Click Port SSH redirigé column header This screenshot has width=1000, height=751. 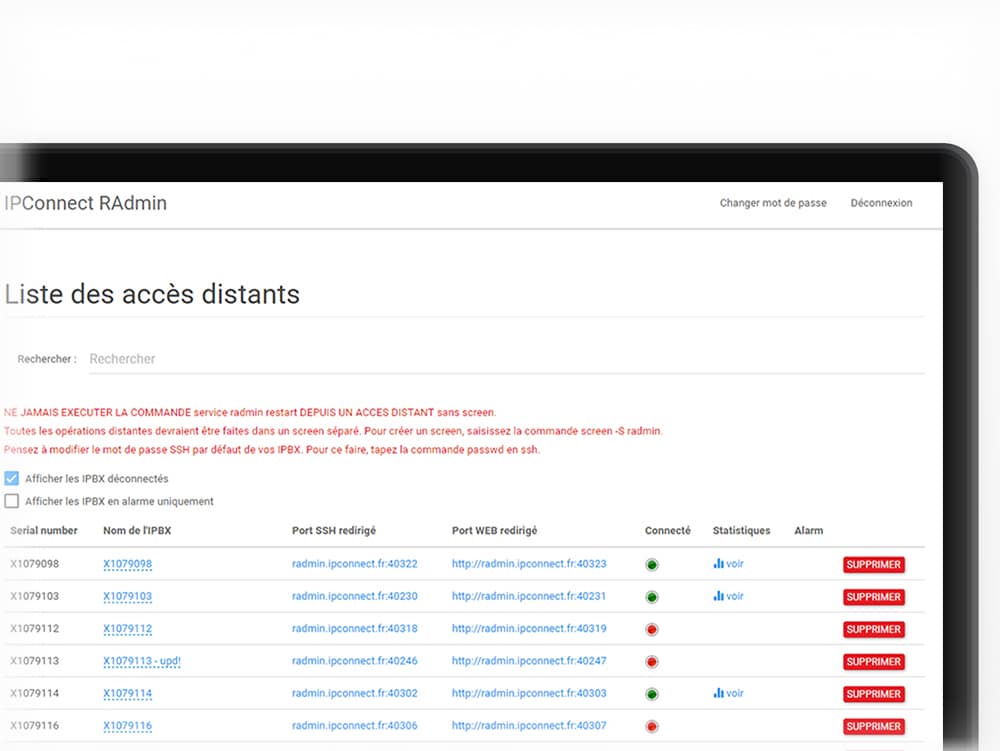pyautogui.click(x=334, y=530)
